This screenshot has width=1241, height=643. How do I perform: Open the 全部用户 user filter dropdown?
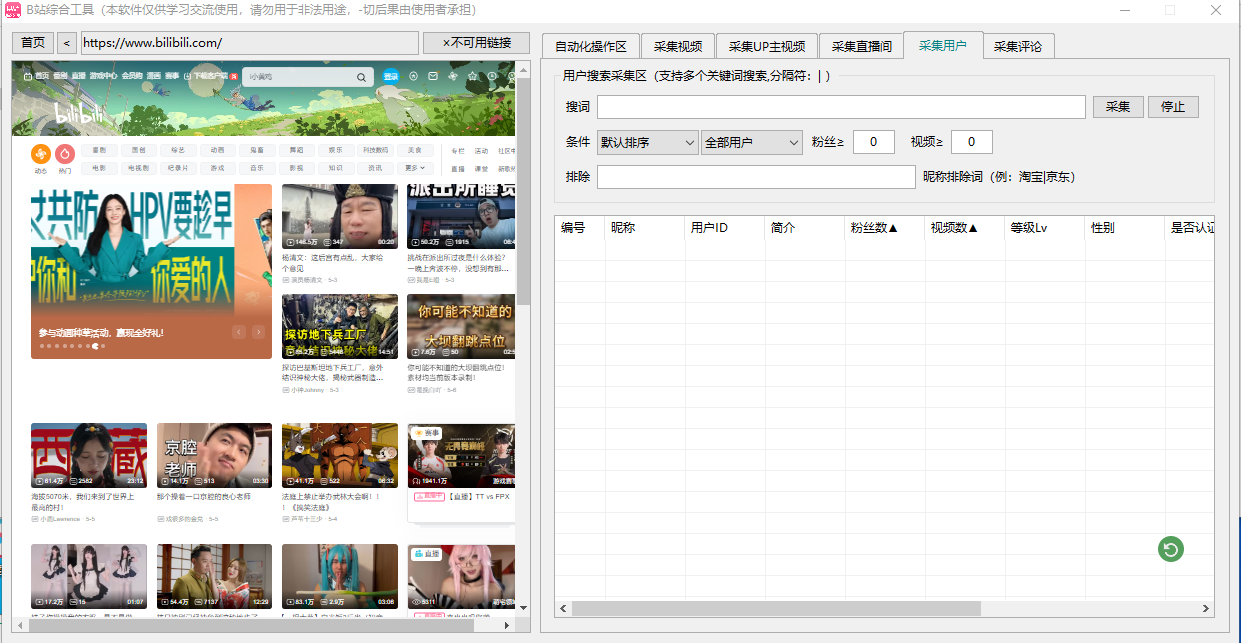(x=751, y=142)
